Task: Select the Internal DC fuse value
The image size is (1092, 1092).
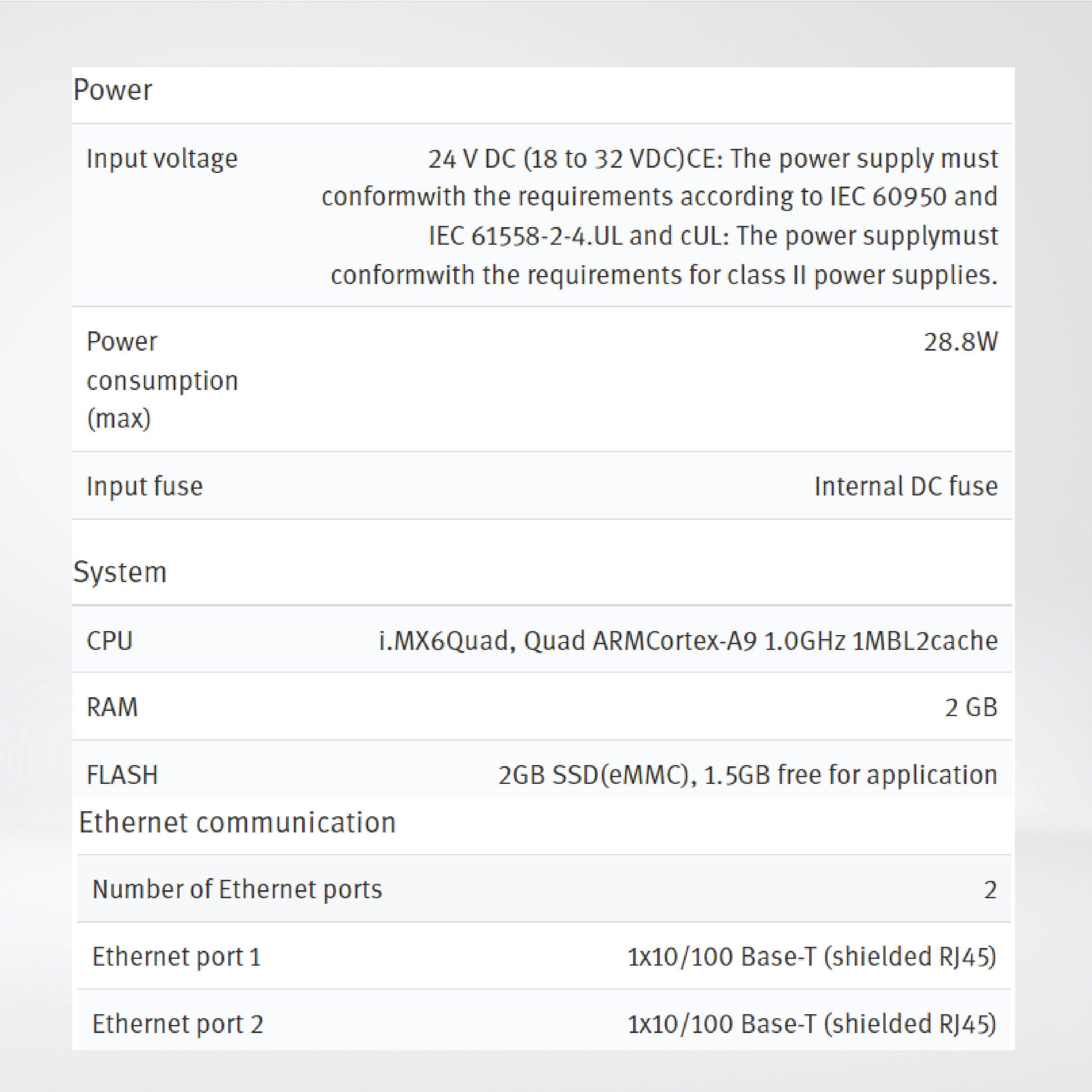Action: 905,486
